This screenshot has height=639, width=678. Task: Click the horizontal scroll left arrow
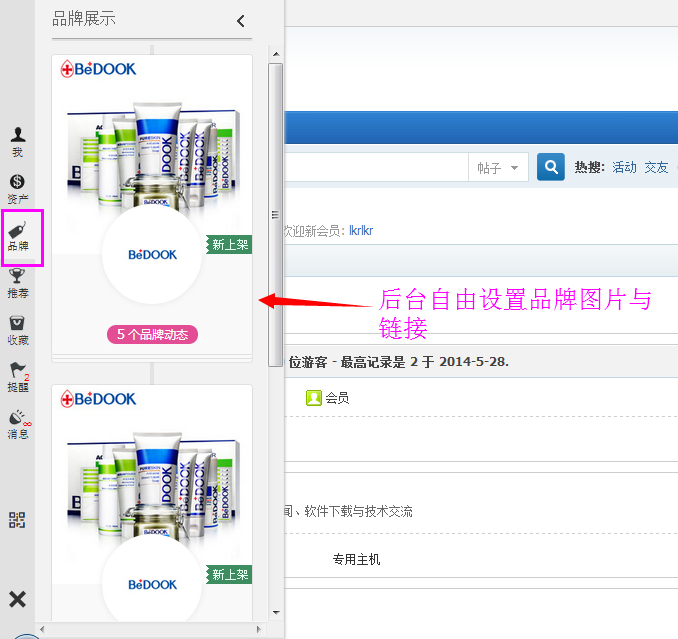[x=42, y=629]
